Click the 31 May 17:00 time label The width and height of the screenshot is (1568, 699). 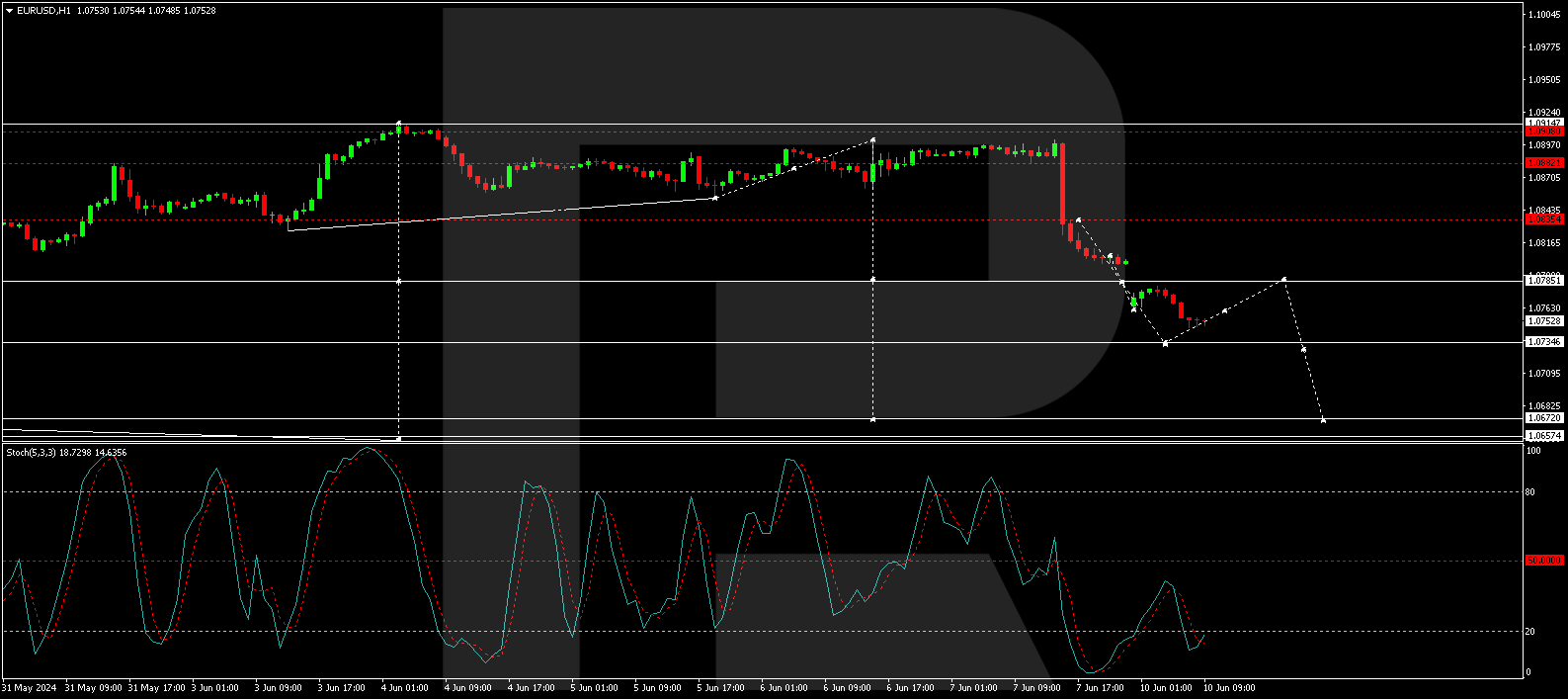(157, 688)
